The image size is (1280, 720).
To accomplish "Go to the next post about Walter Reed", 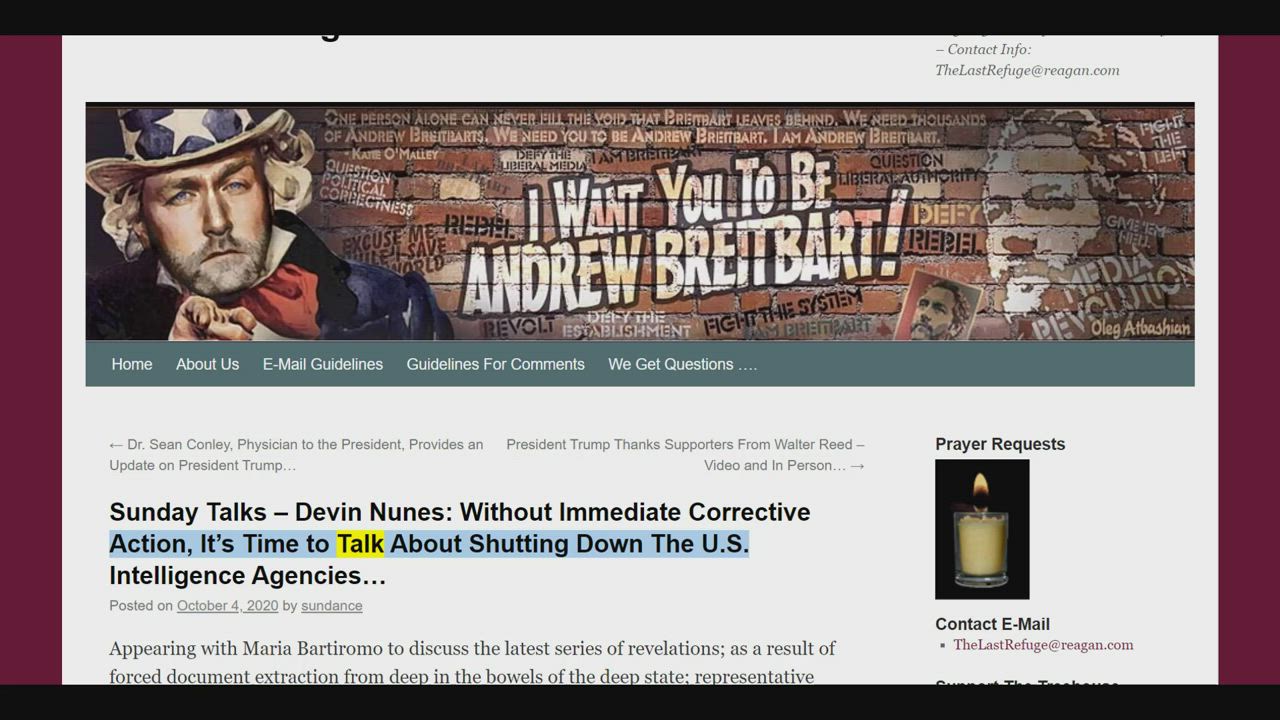I will 685,455.
